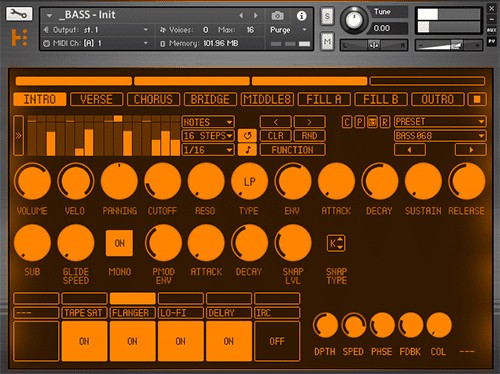Image resolution: width=500 pixels, height=374 pixels.
Task: Open the NOTES dropdown
Action: 208,122
